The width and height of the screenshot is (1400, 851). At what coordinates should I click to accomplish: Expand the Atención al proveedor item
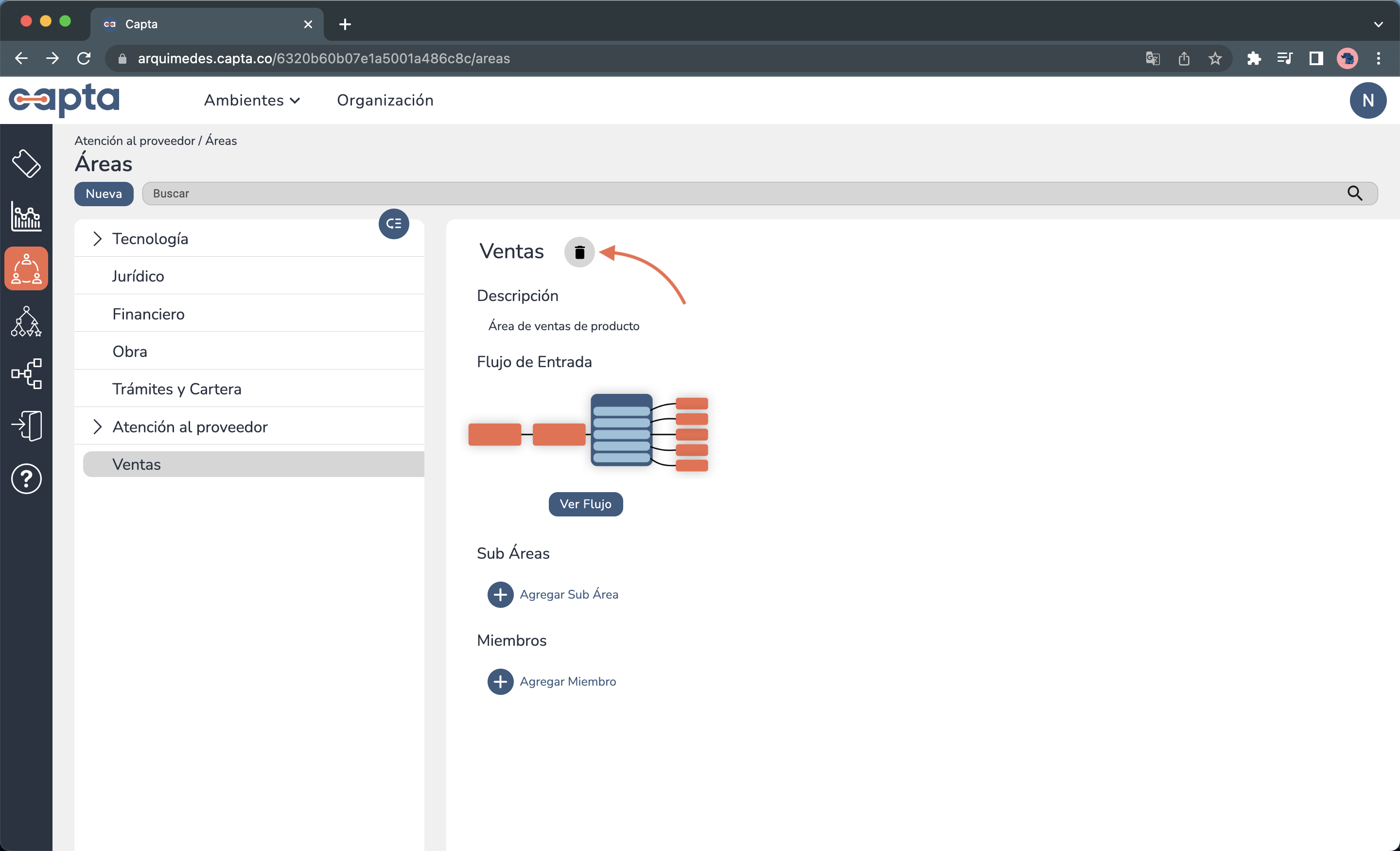click(97, 427)
